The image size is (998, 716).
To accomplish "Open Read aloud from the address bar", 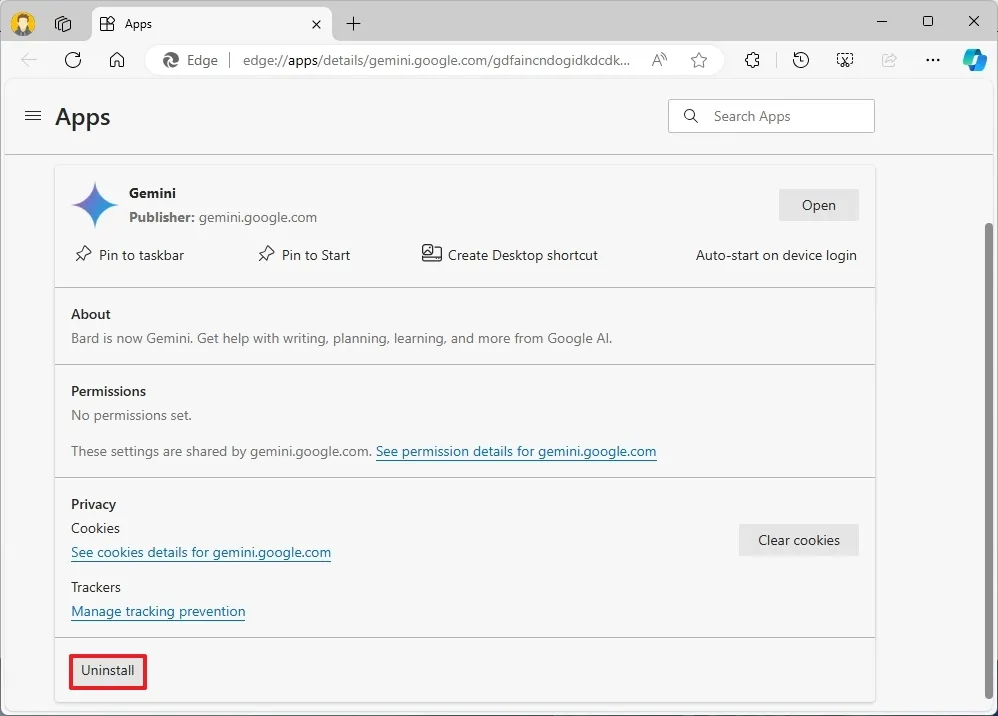I will 659,60.
